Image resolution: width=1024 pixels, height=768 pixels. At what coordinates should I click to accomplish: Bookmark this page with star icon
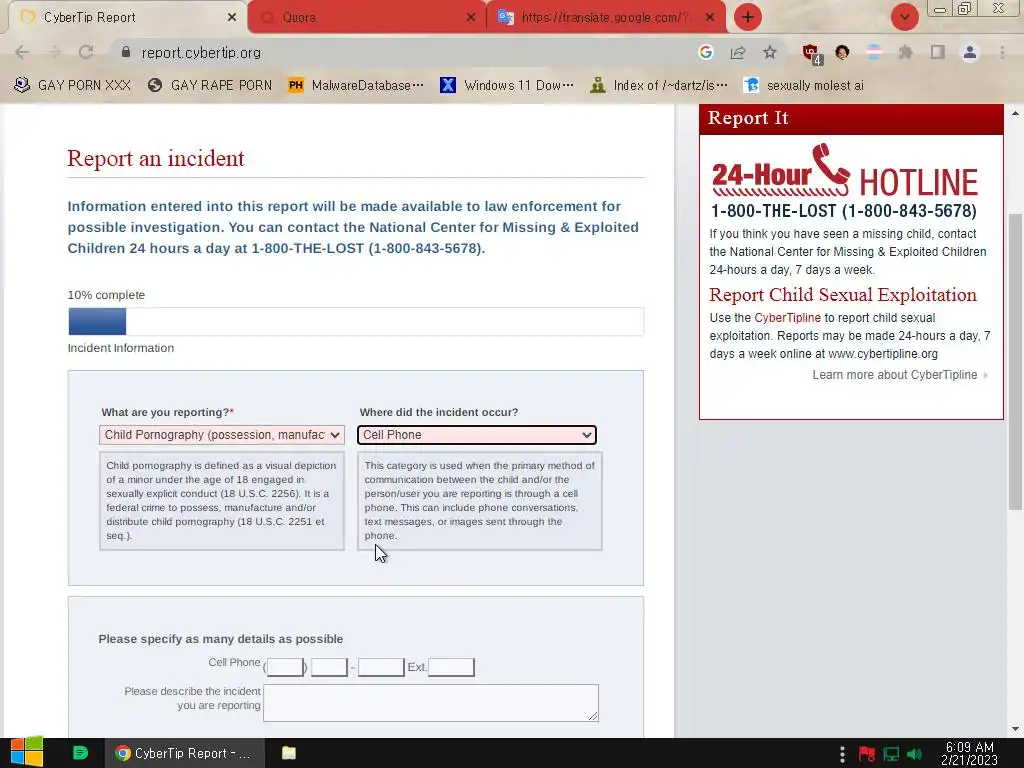770,52
